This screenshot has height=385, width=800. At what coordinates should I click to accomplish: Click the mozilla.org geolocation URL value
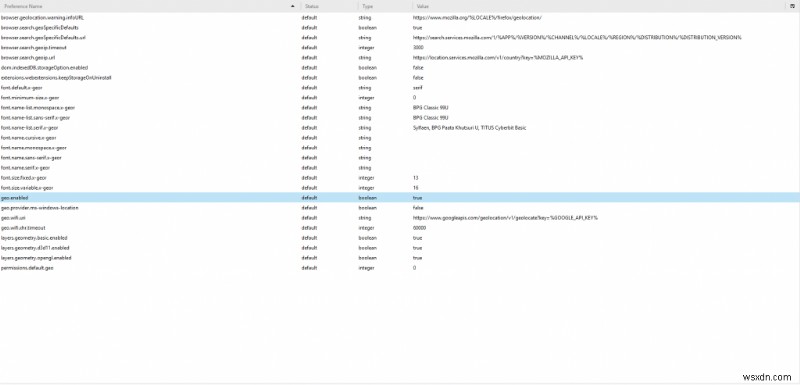(477, 17)
